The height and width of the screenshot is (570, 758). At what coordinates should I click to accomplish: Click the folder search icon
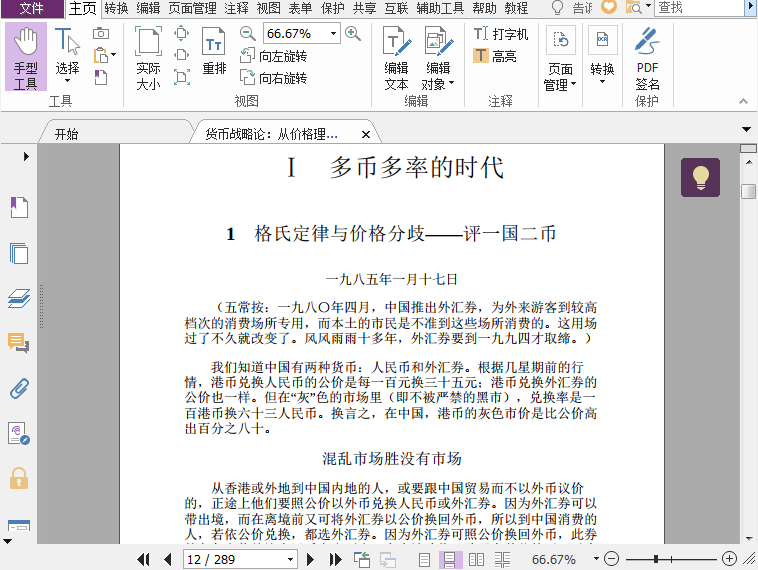coord(634,7)
